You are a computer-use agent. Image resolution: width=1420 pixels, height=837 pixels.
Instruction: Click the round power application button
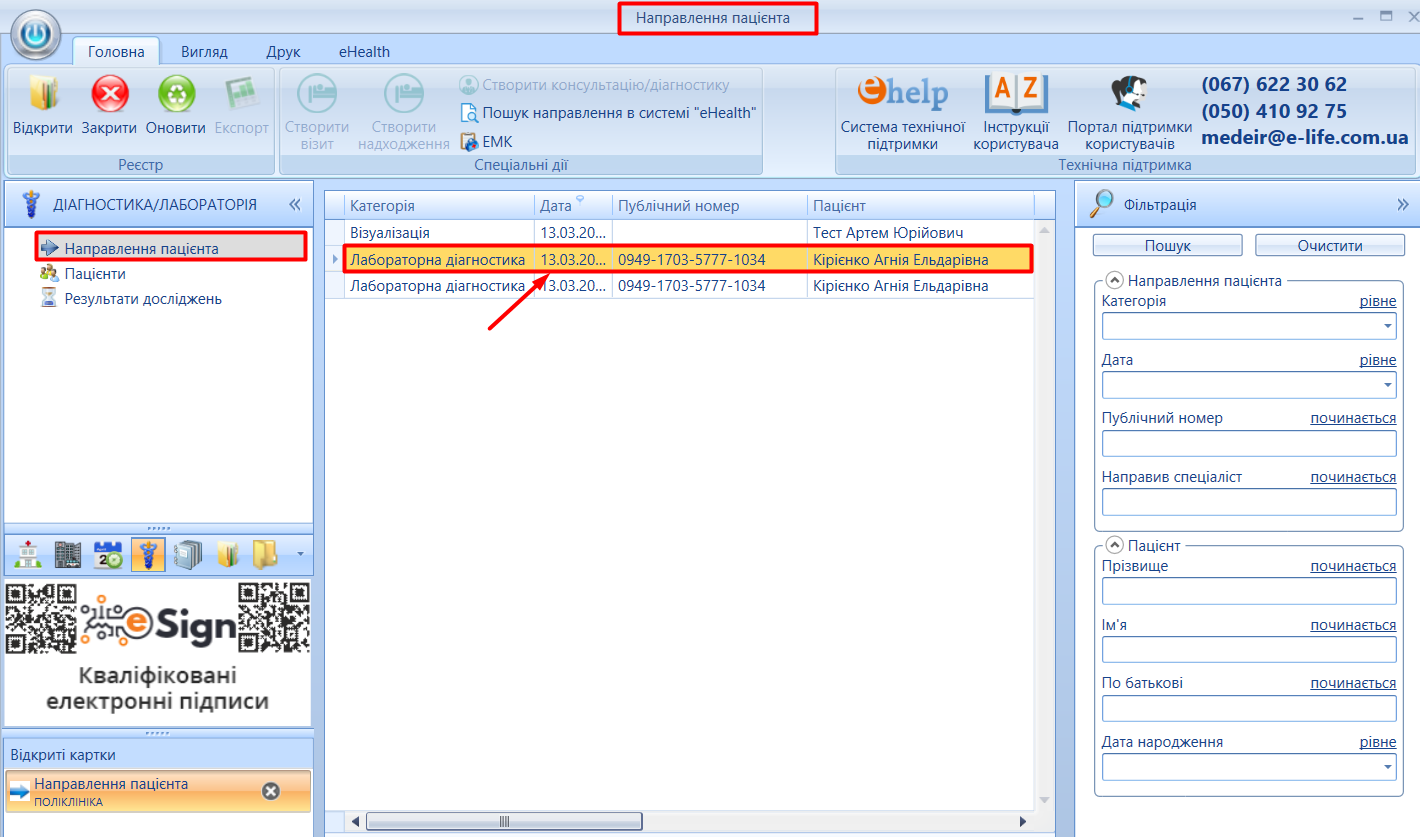(35, 34)
